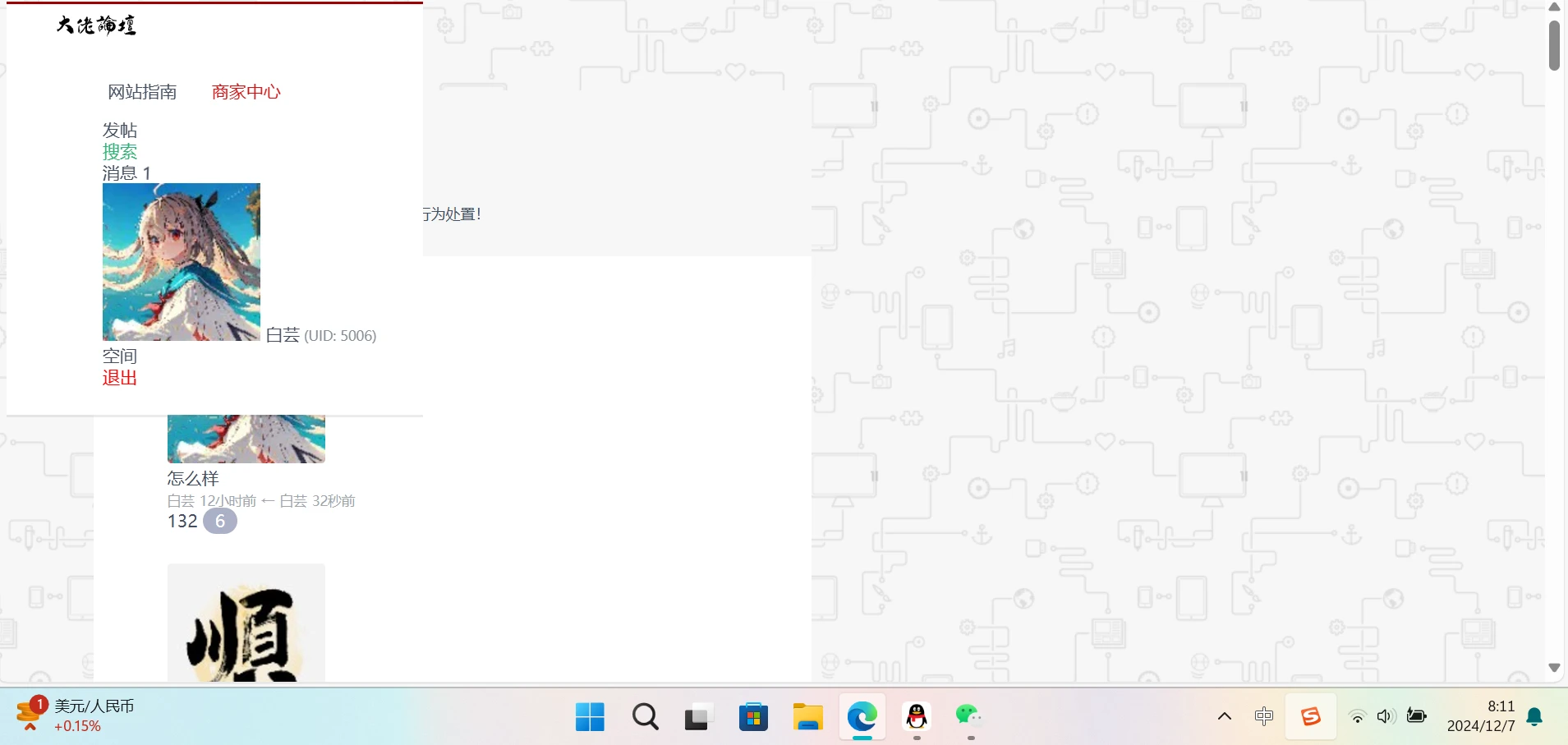Open the notification bell in system tray

click(x=1534, y=717)
